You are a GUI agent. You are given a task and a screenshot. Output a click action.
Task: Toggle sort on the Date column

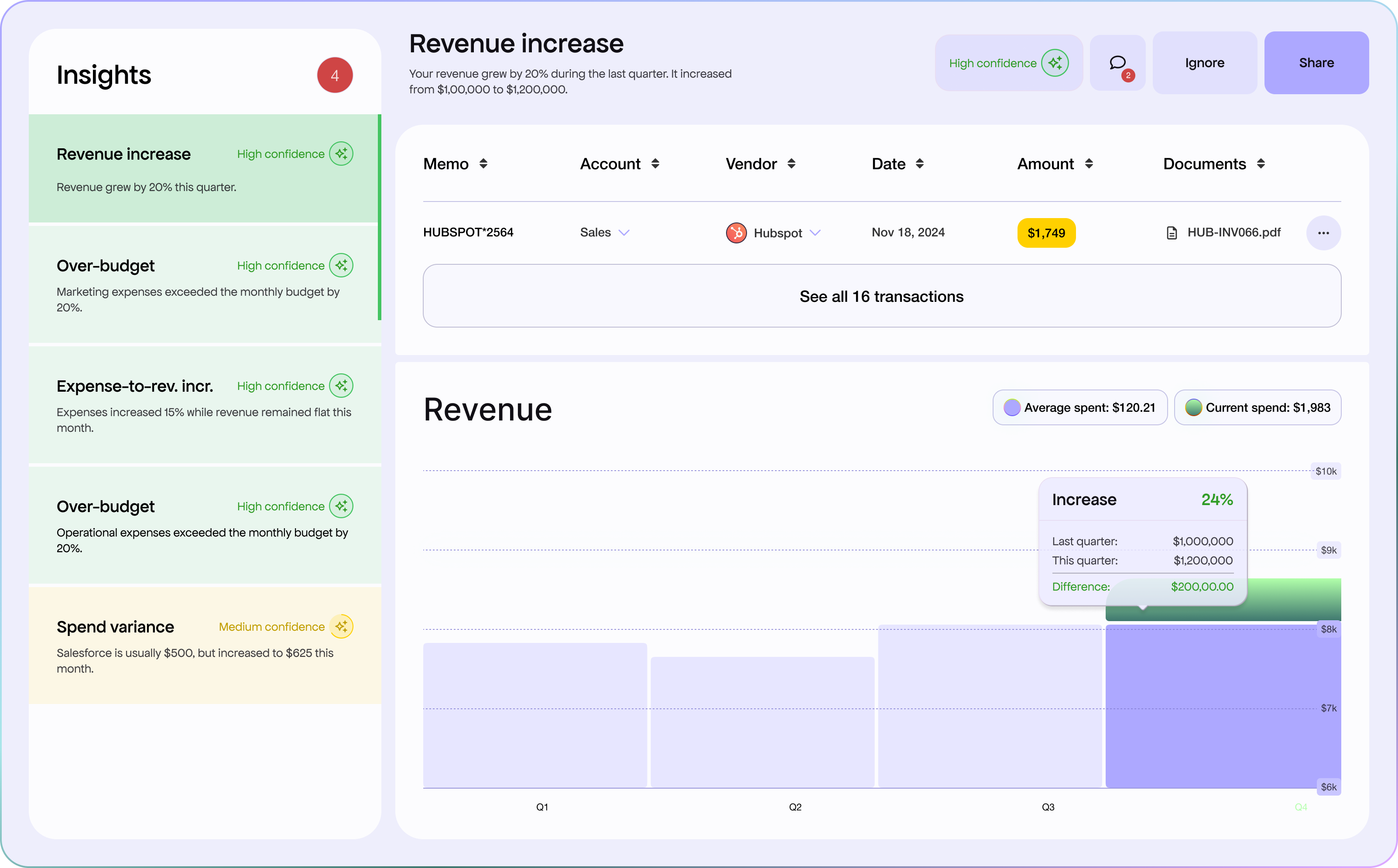pos(920,164)
